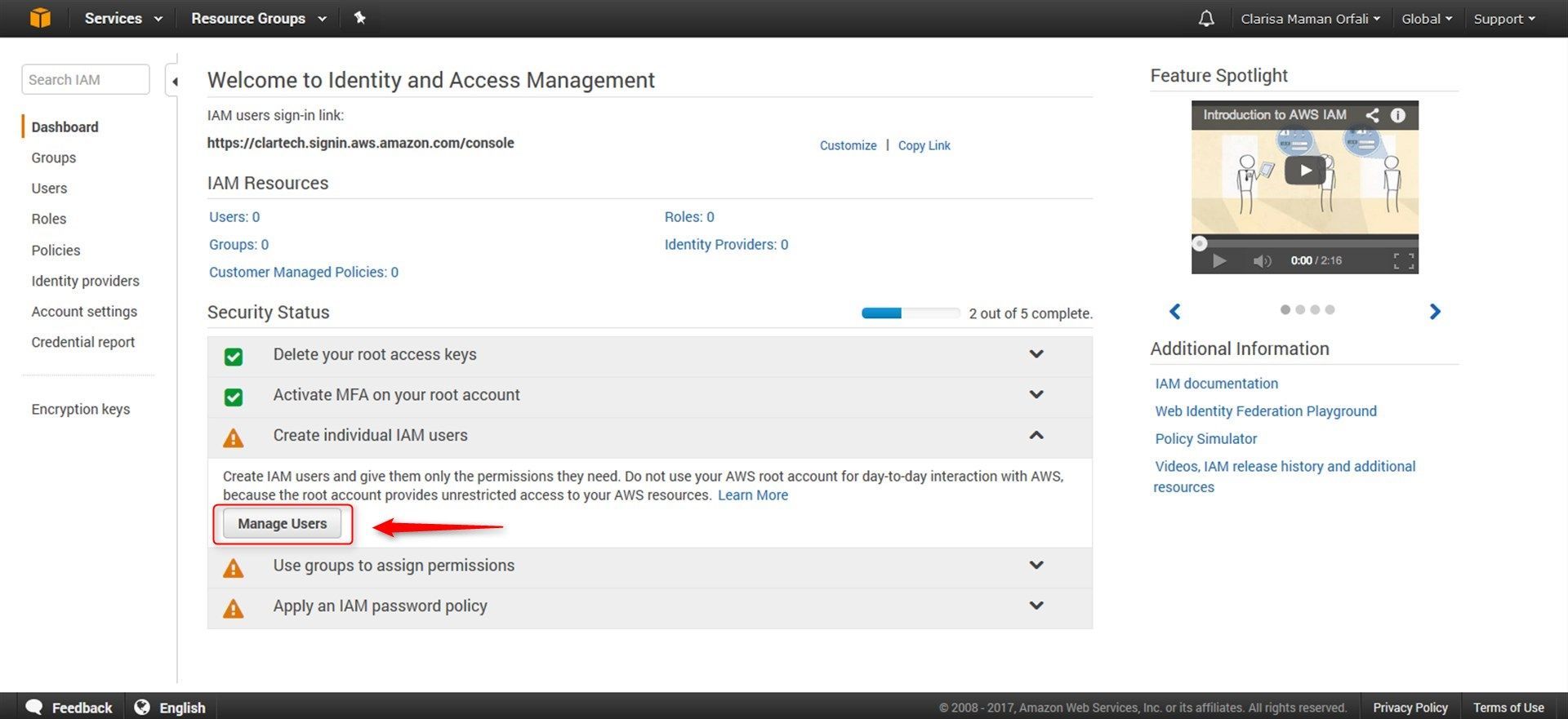Screen dimensions: 1568x719
Task: Open Roles in the IAM sidebar
Action: (x=49, y=219)
